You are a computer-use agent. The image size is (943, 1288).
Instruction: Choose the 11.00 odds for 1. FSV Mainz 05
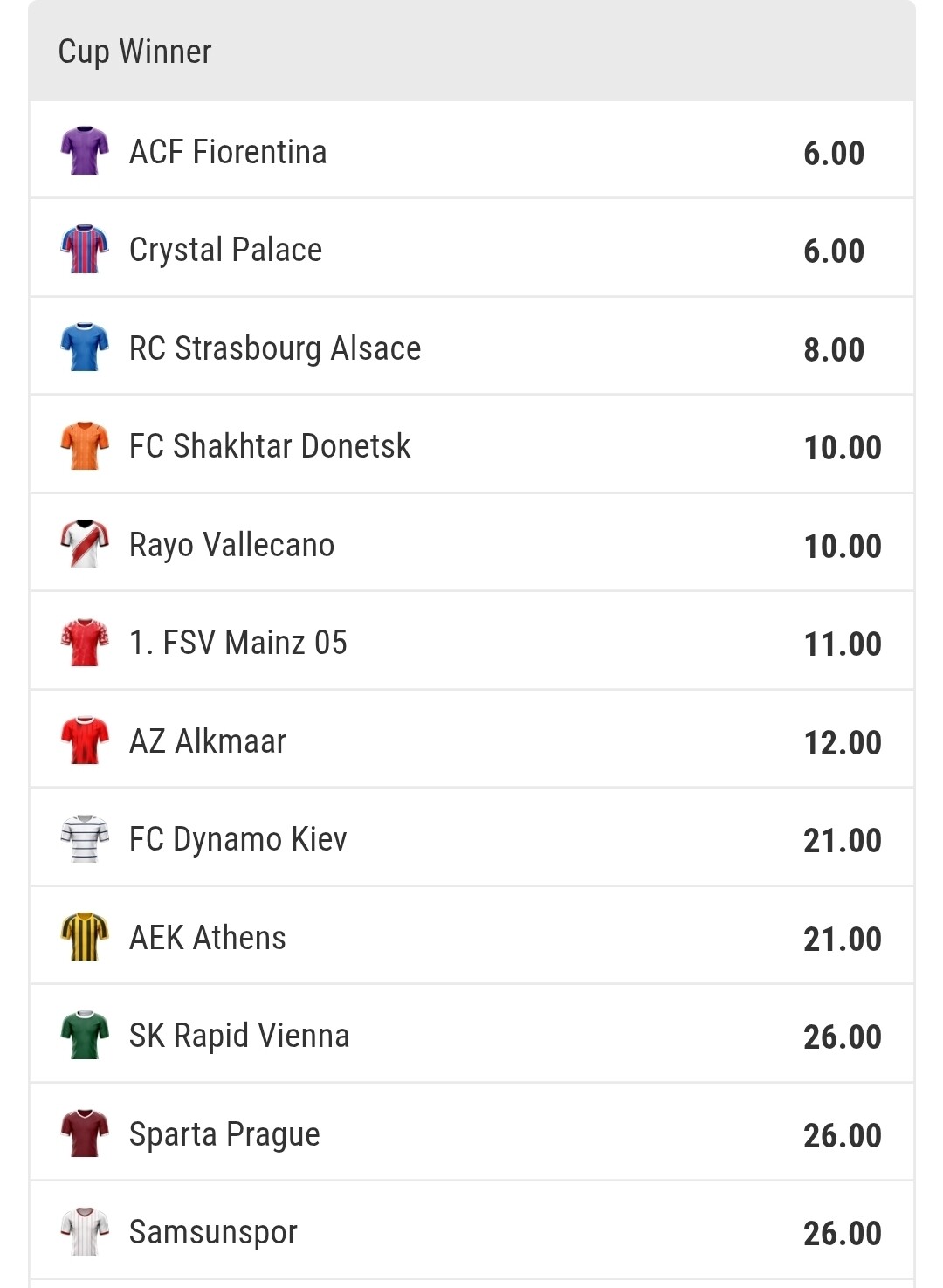click(x=843, y=644)
